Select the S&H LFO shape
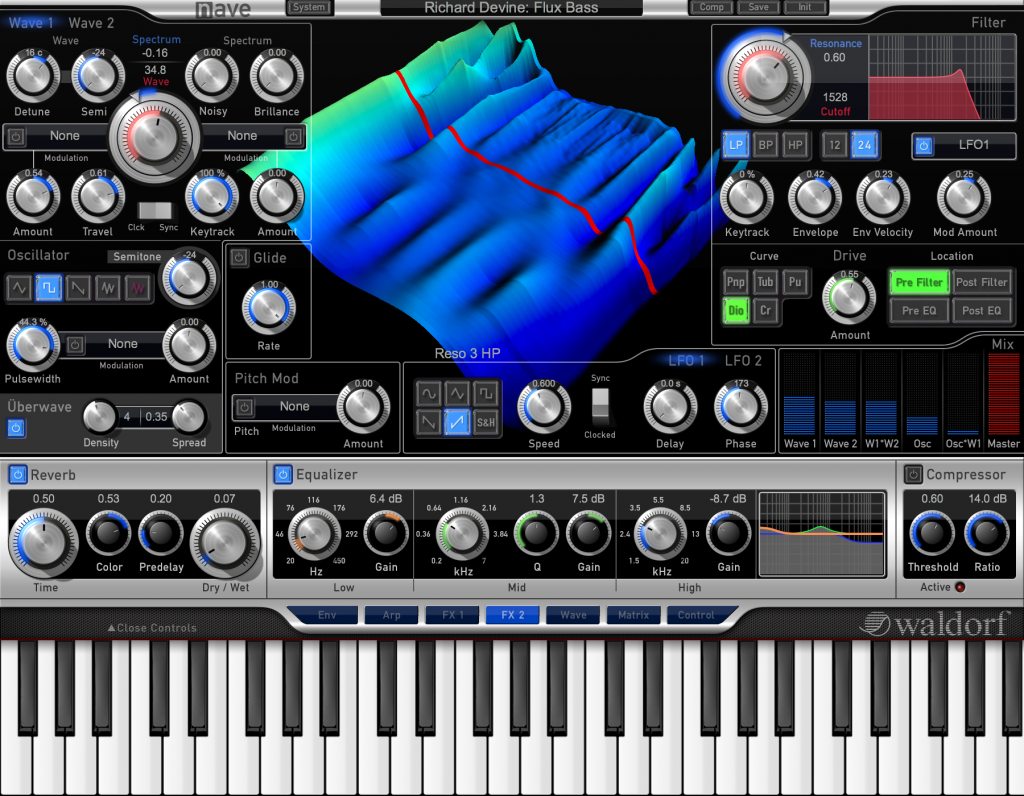The height and width of the screenshot is (796, 1024). [487, 423]
